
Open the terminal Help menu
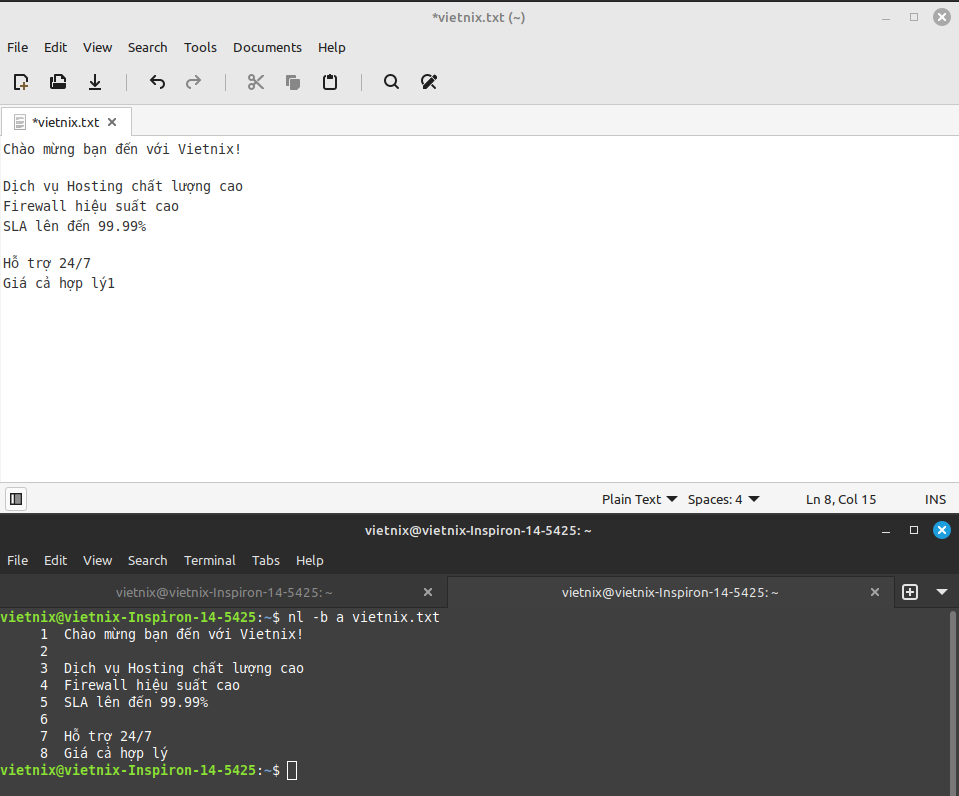pyautogui.click(x=309, y=560)
